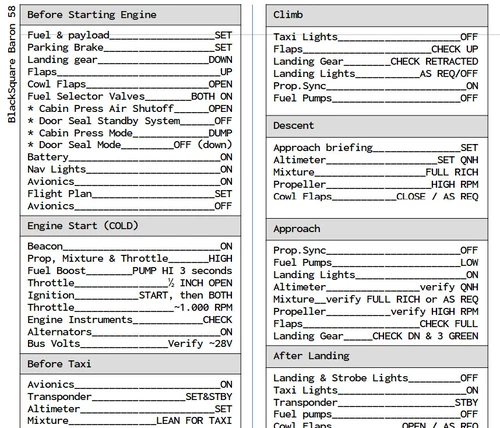
Task: Click the 'Parking Brake SET' checklist row
Action: pos(130,47)
